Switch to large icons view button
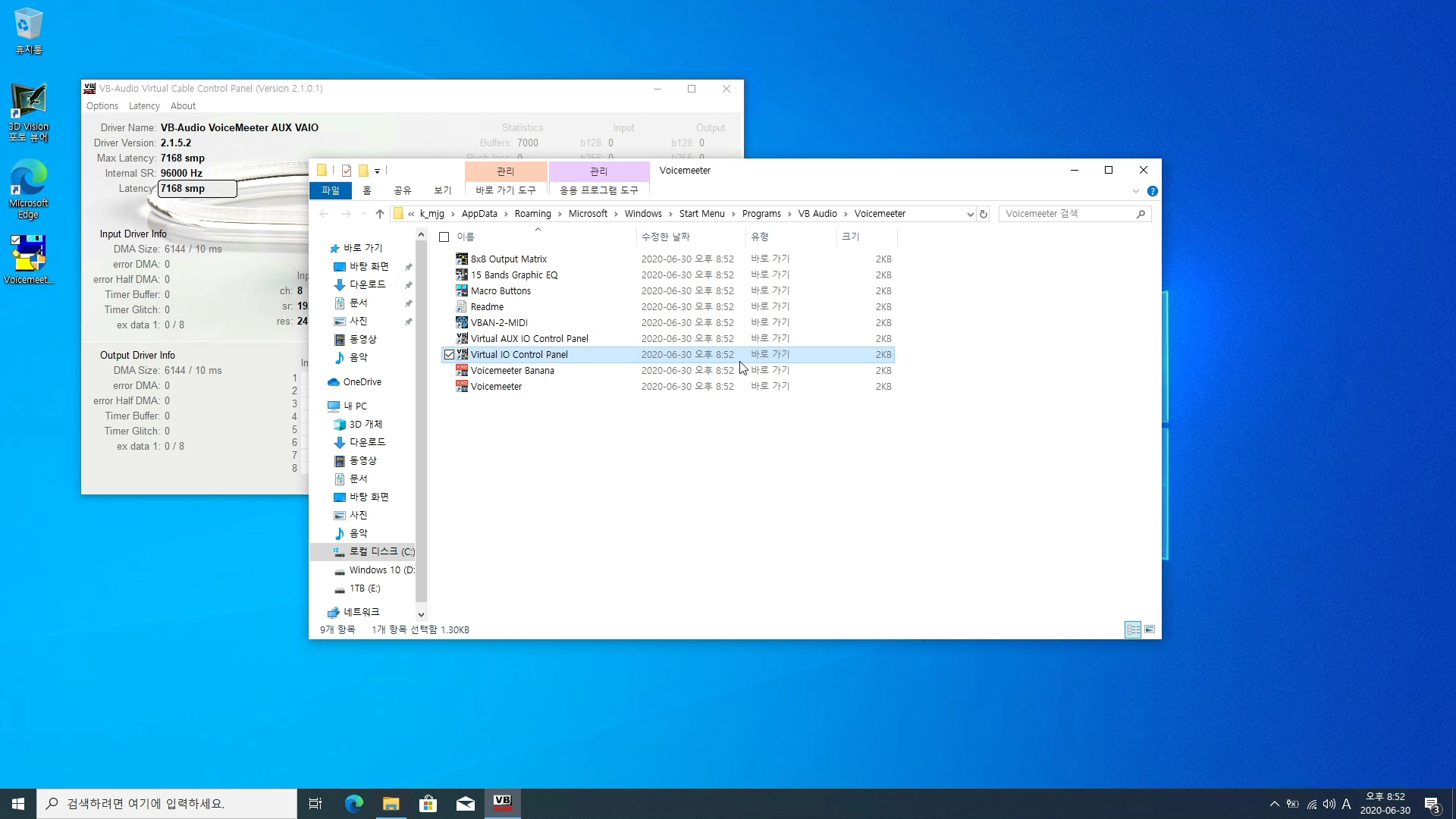This screenshot has height=819, width=1456. tap(1150, 629)
